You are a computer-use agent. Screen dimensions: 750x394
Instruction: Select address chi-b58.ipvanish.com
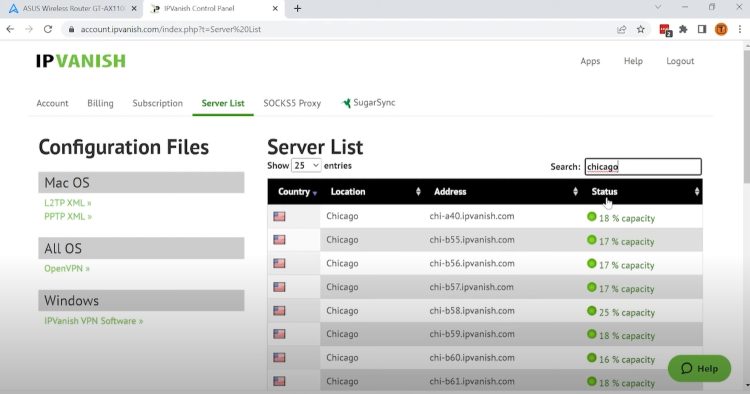472,311
